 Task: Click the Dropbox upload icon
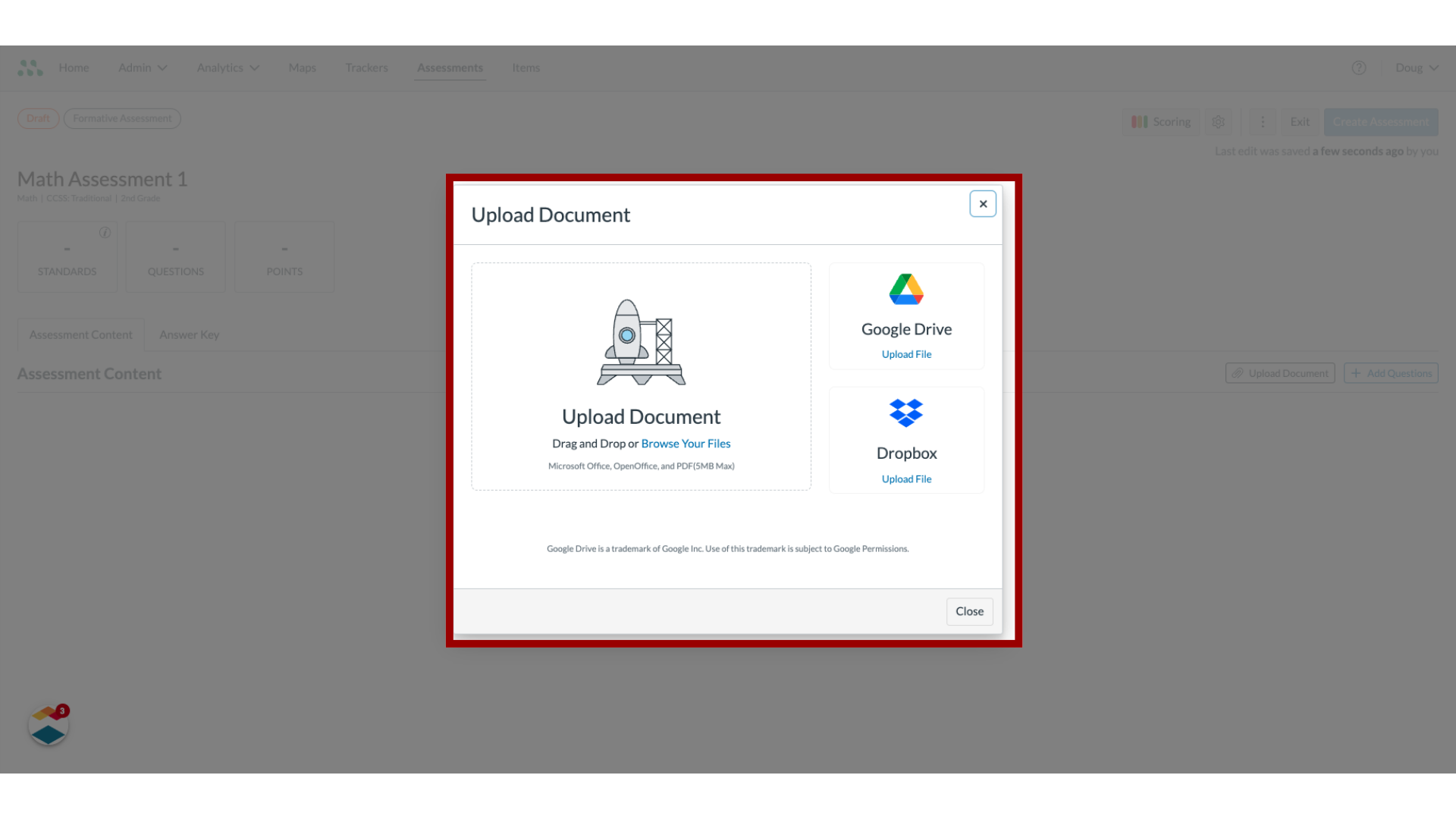pos(906,413)
